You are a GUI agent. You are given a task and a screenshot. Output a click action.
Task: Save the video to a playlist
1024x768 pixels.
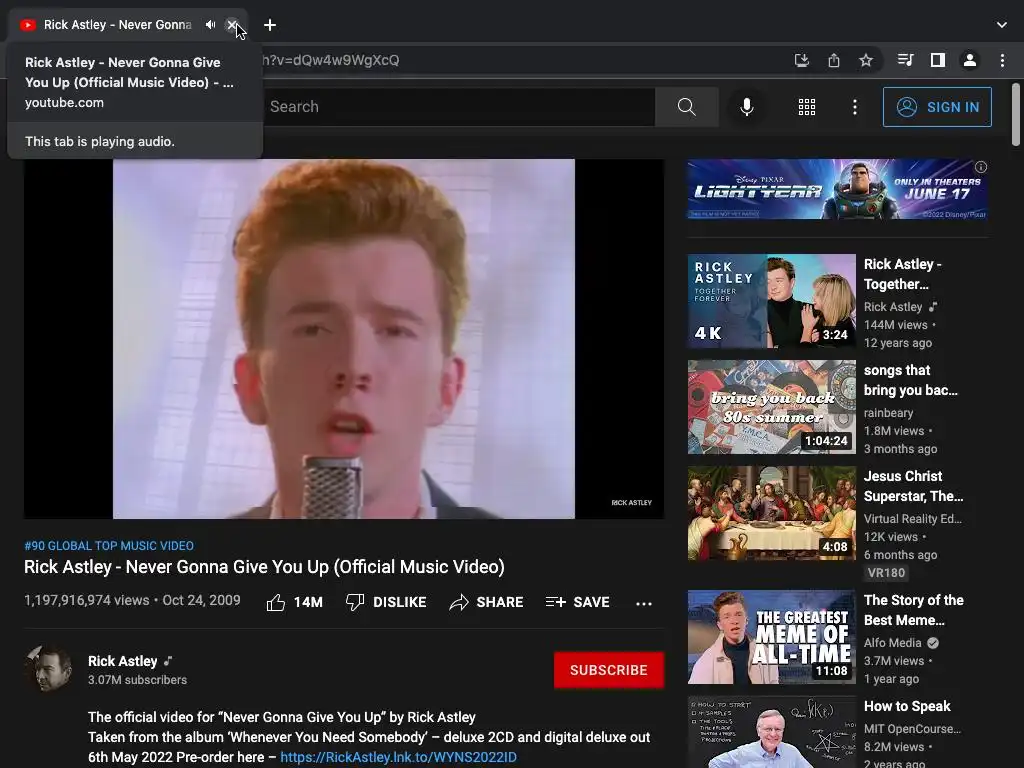click(577, 602)
